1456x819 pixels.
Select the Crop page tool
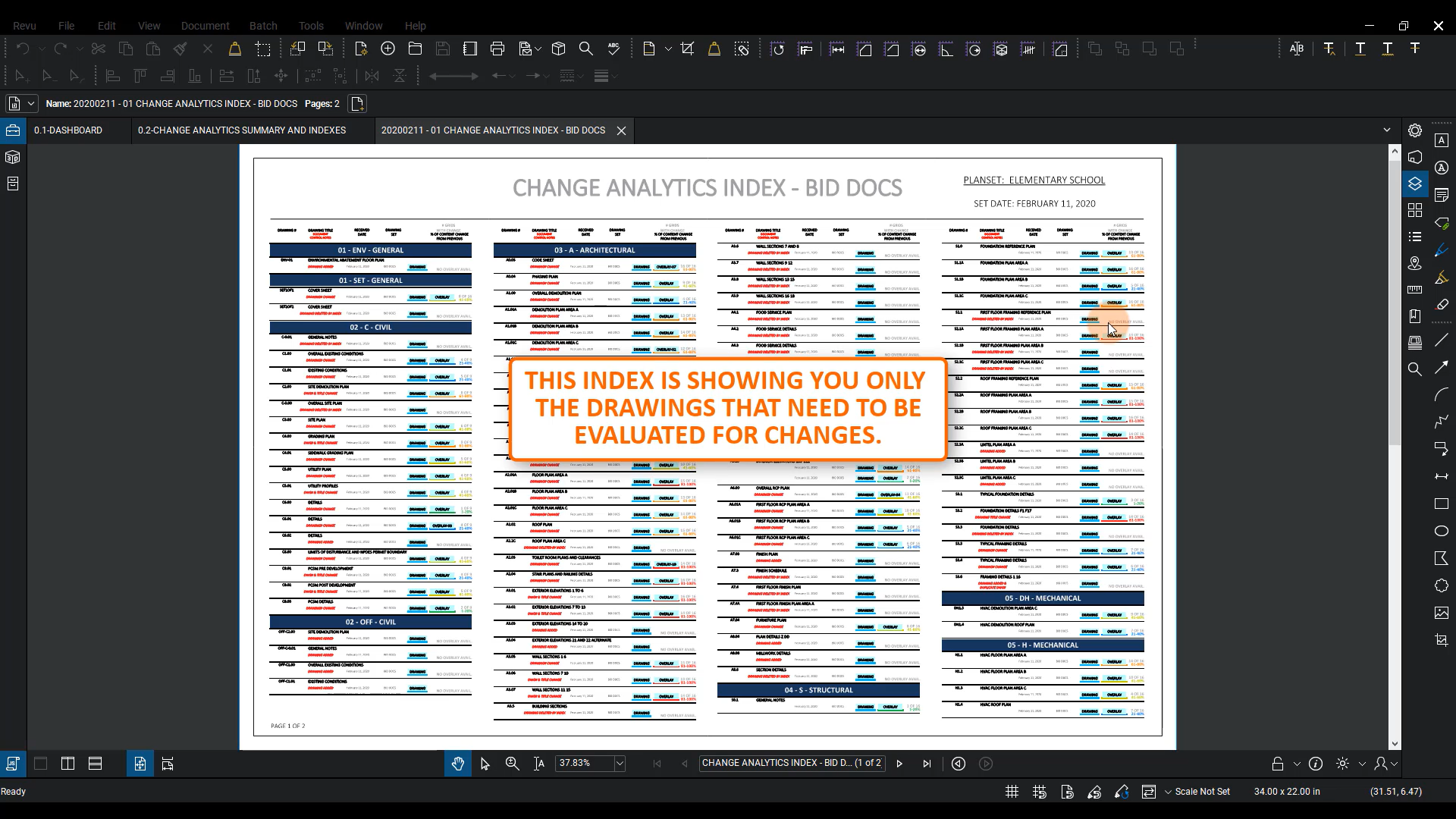[x=687, y=49]
